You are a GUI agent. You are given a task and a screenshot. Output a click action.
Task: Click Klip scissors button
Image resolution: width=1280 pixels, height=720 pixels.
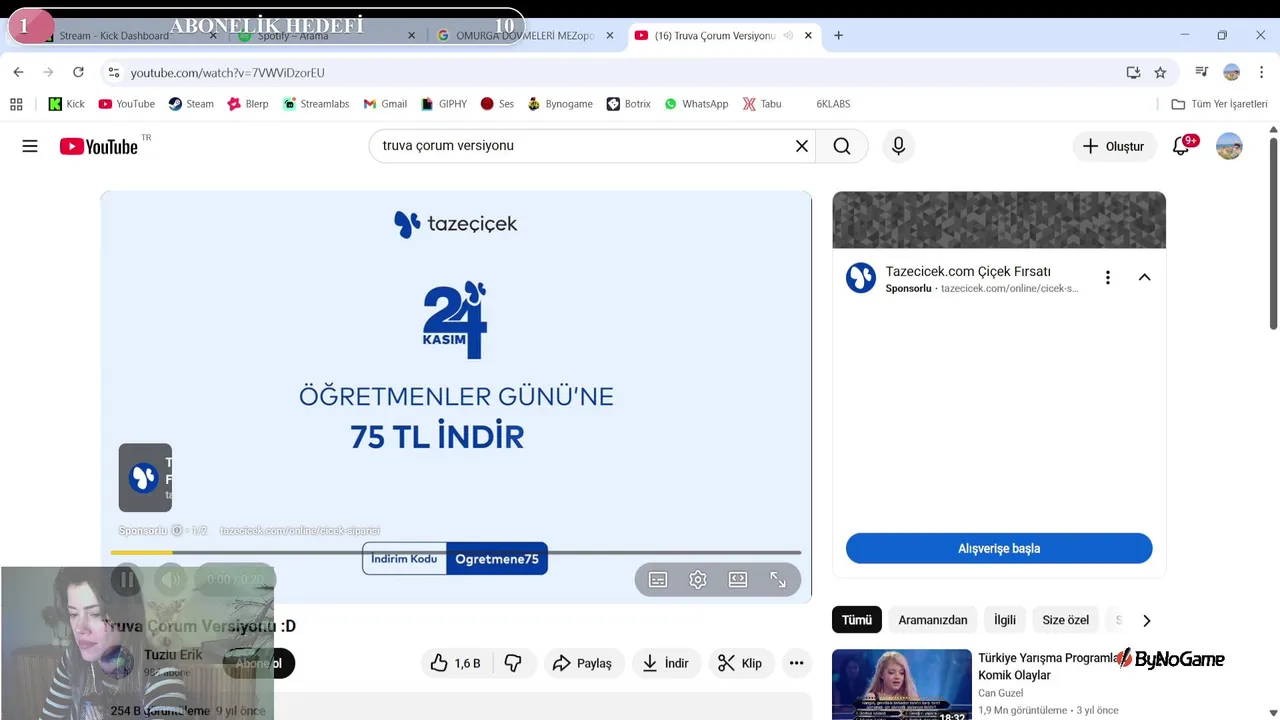[741, 663]
